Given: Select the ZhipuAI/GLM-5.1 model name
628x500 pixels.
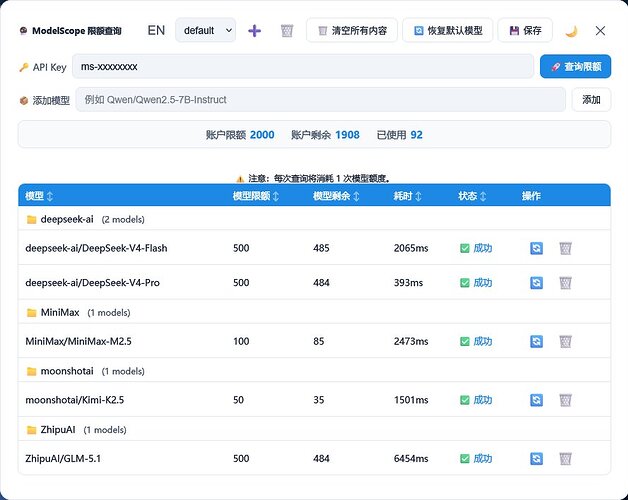Looking at the screenshot, I should (x=63, y=458).
